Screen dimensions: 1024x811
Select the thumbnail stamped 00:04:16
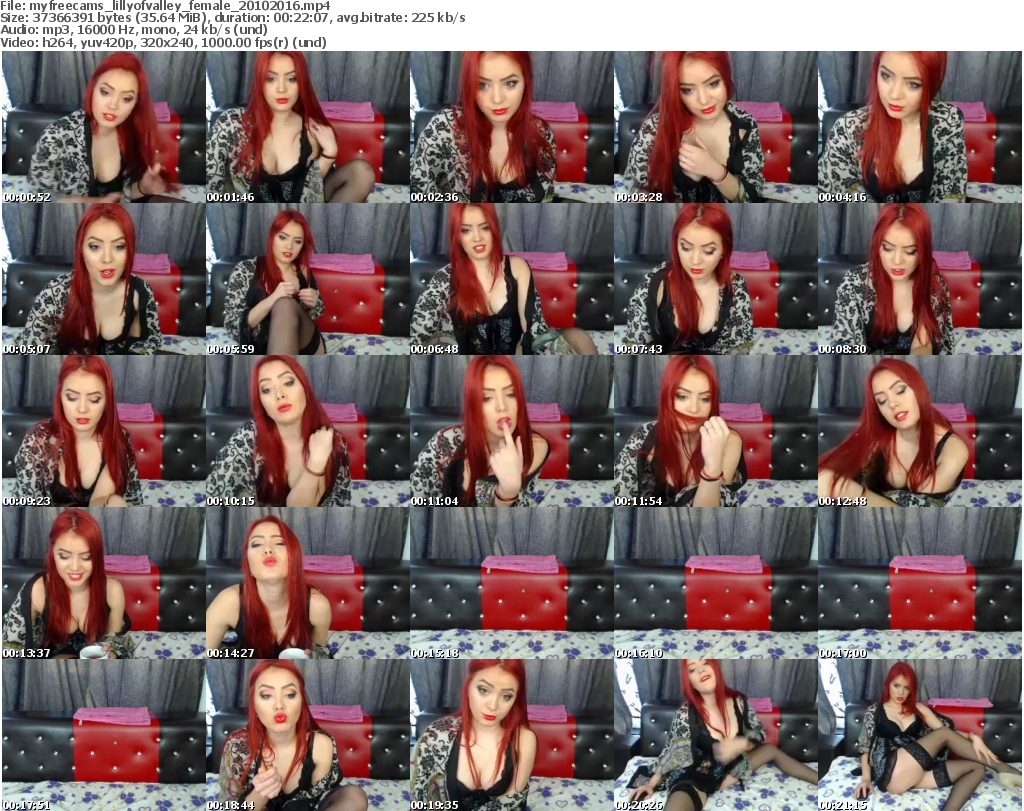920,127
